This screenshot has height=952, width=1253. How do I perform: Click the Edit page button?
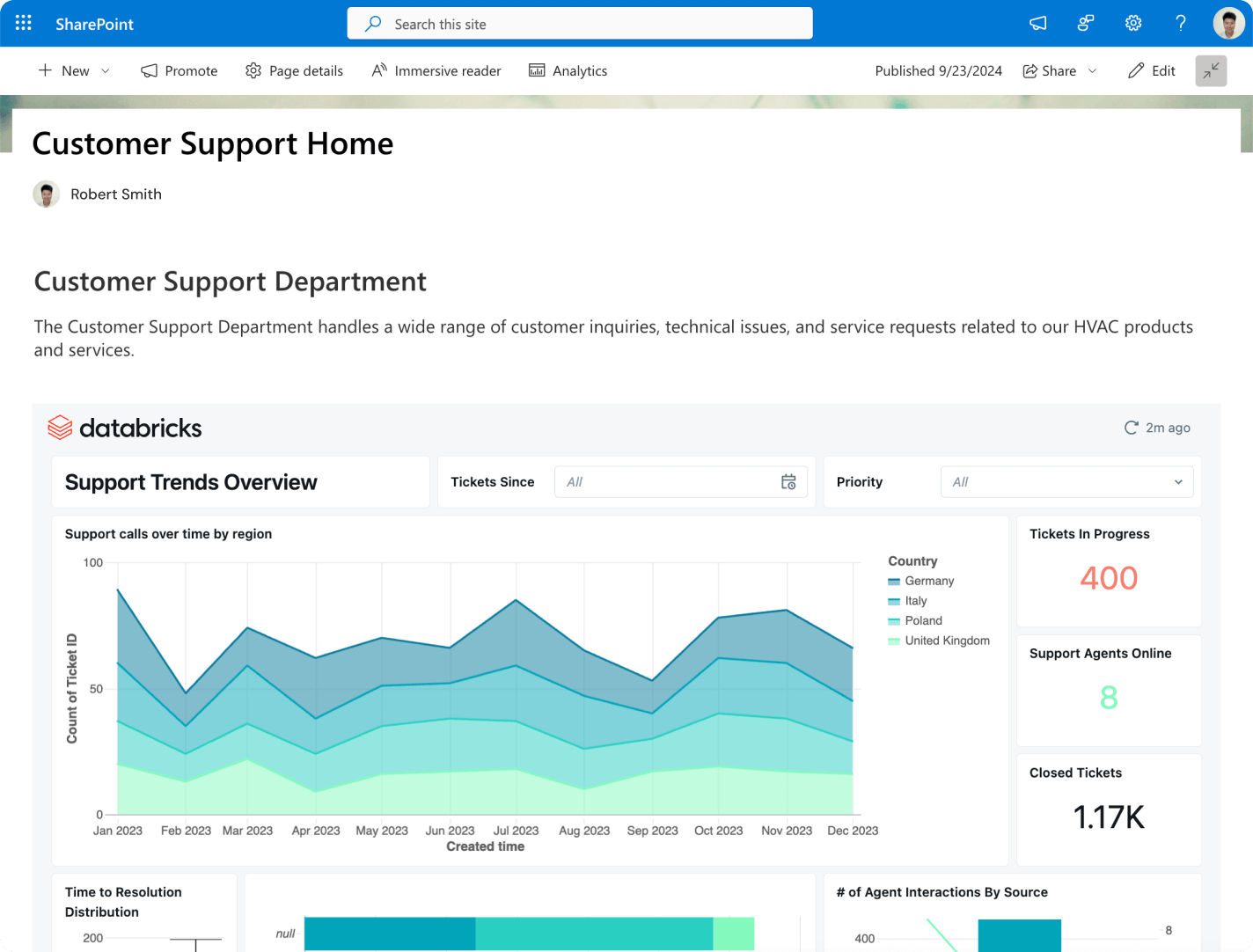pos(1152,71)
